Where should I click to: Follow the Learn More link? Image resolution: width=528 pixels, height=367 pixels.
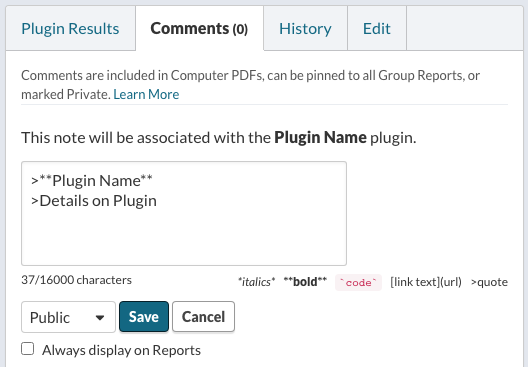146,95
